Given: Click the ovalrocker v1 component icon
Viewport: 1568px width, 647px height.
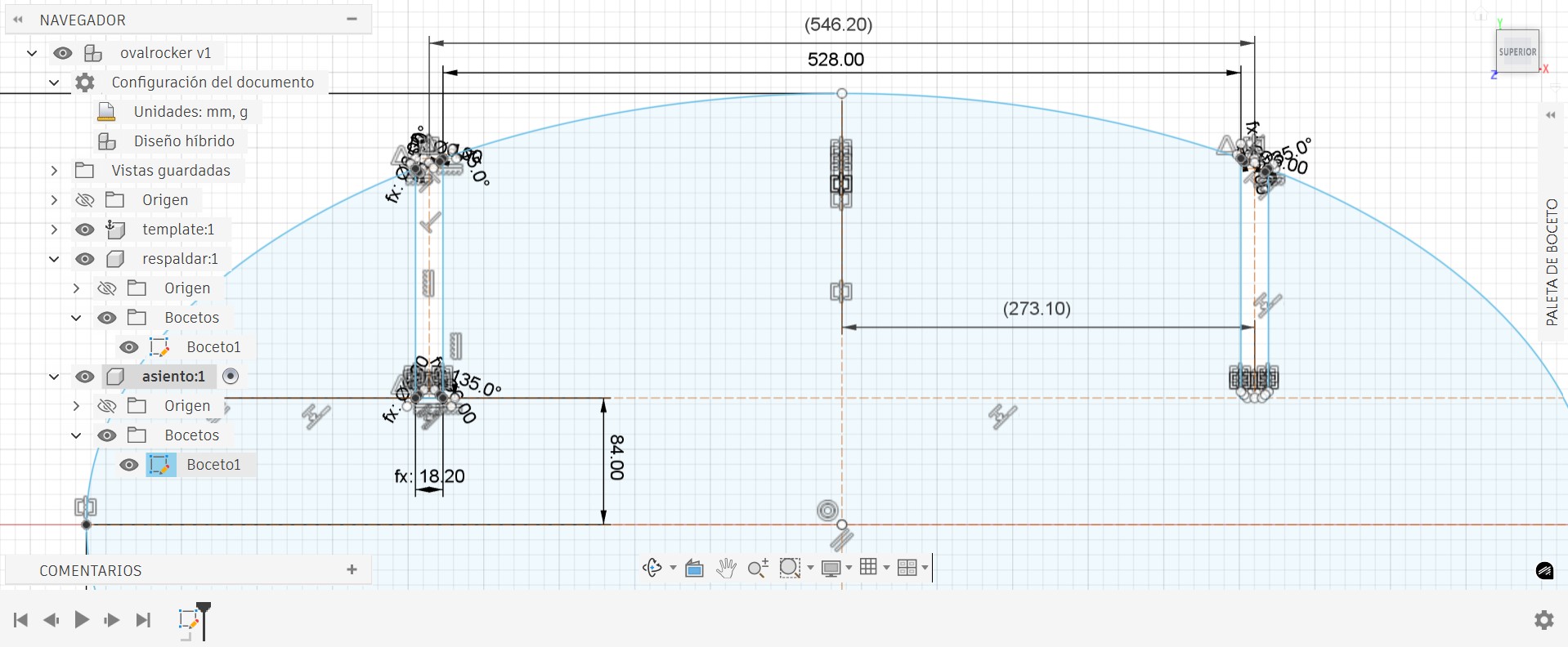Looking at the screenshot, I should (93, 53).
